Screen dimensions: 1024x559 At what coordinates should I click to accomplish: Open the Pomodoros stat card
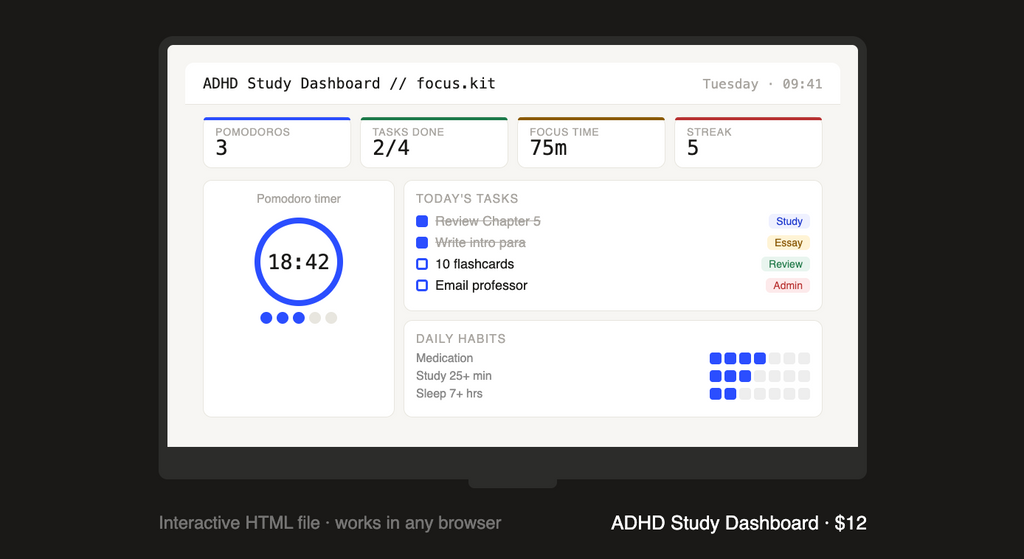277,142
